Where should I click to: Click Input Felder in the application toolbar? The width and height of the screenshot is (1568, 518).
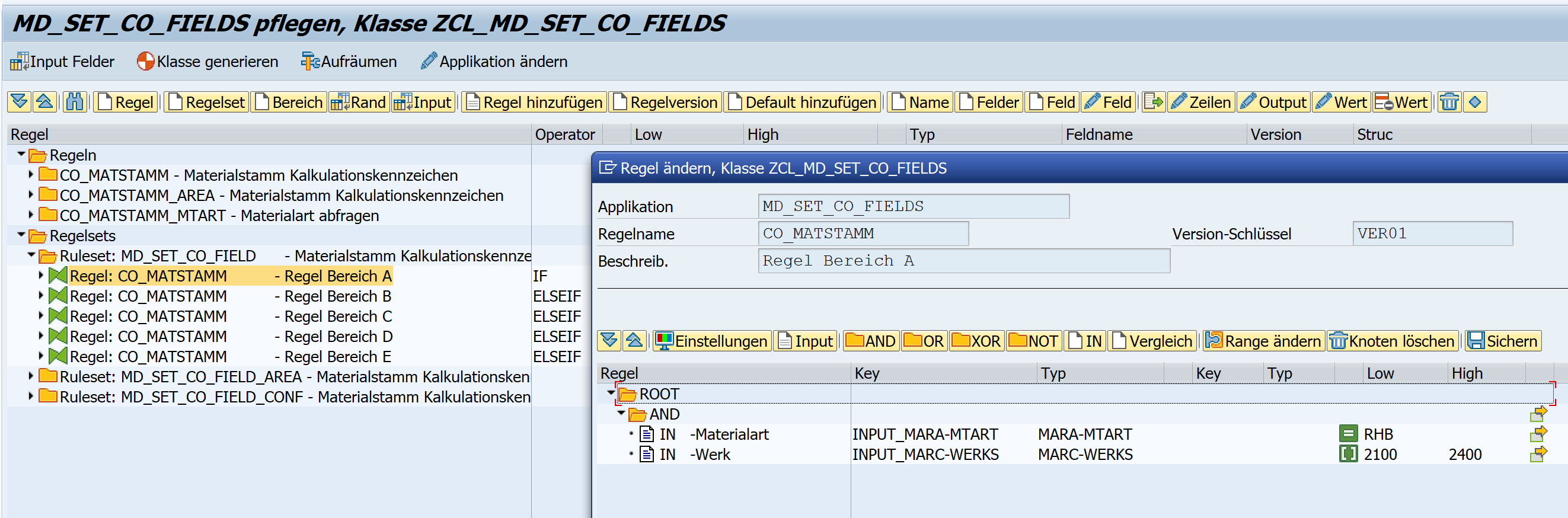tap(62, 62)
